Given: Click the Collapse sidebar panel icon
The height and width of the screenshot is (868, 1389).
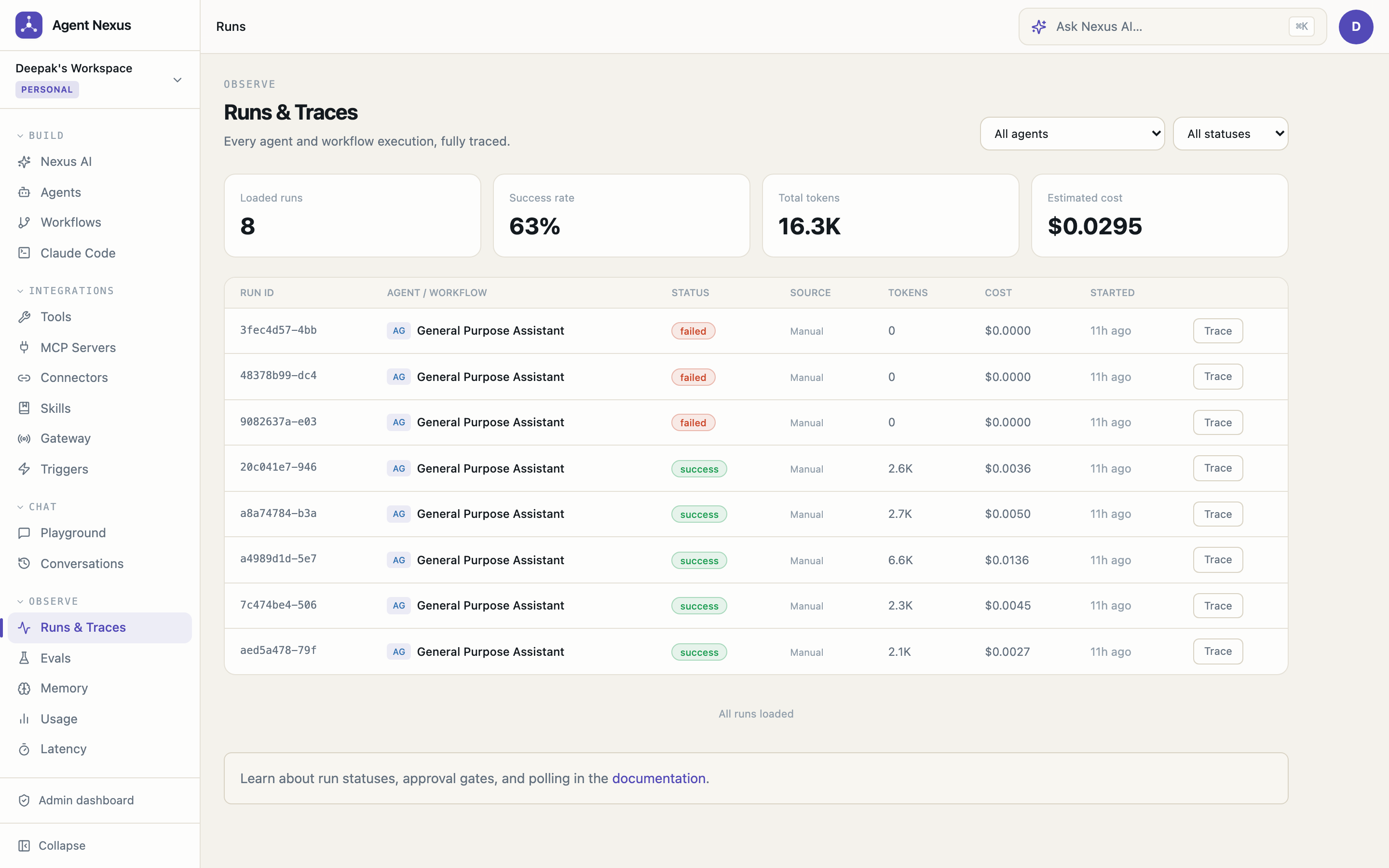Looking at the screenshot, I should click(x=24, y=846).
